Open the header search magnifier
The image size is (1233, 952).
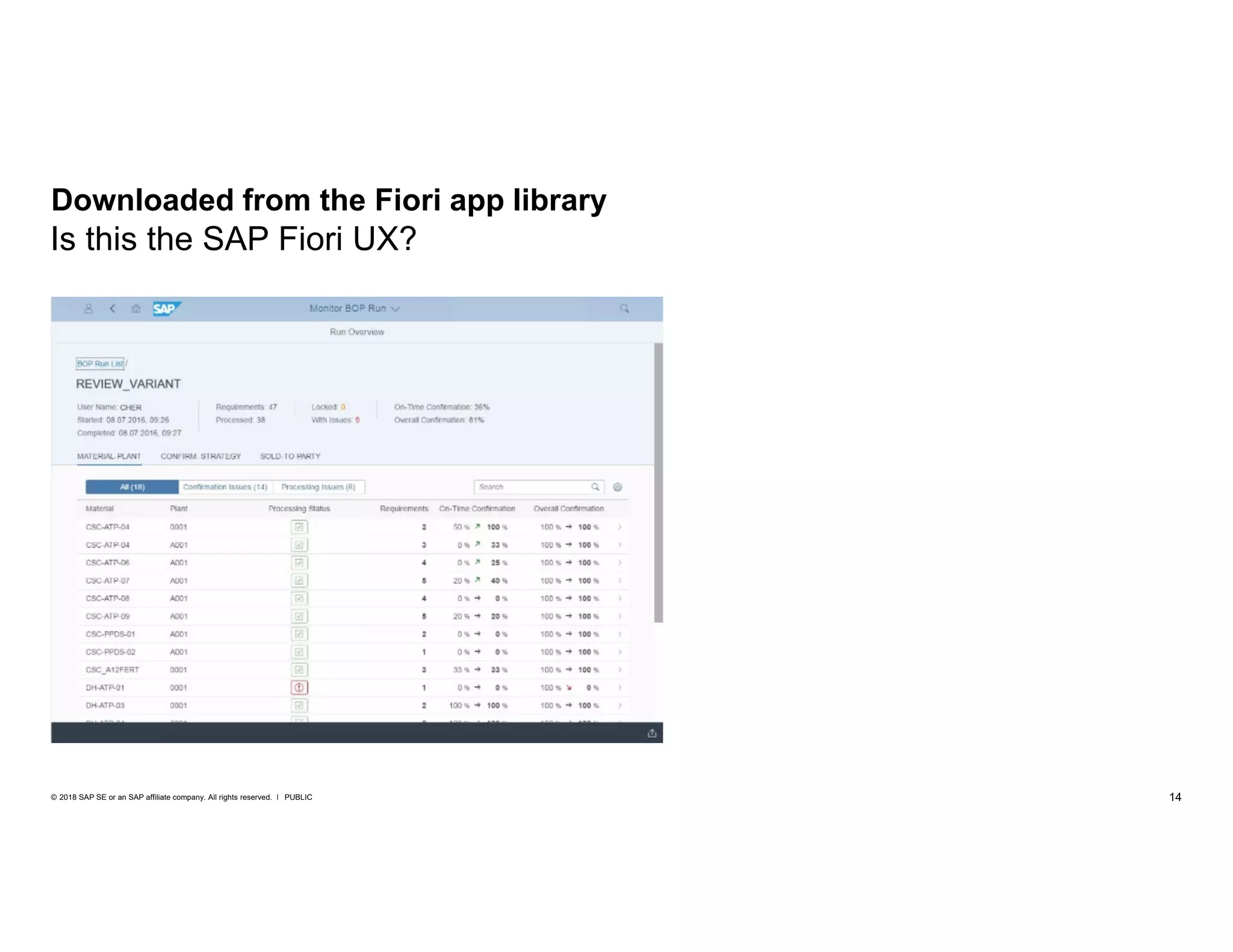[624, 309]
